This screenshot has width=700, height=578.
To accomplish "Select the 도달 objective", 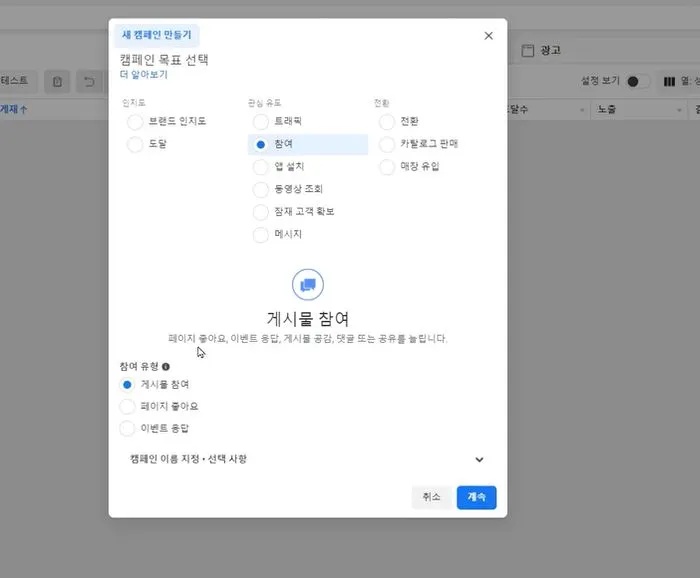I will [x=135, y=144].
